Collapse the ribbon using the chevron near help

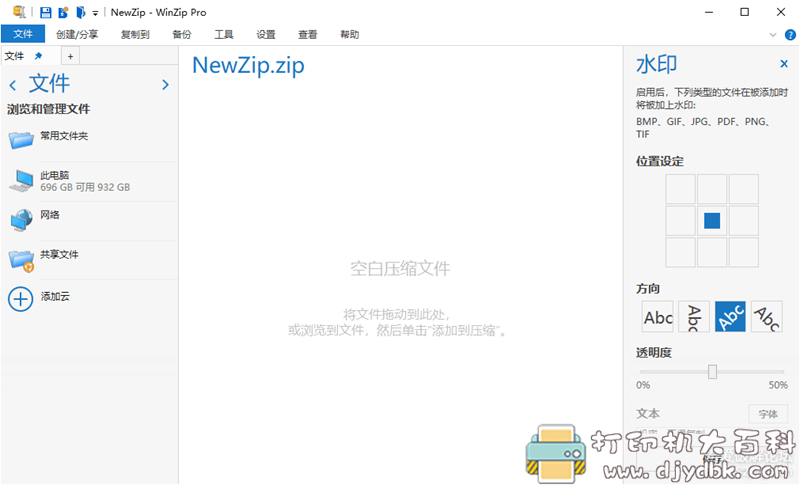point(773,35)
